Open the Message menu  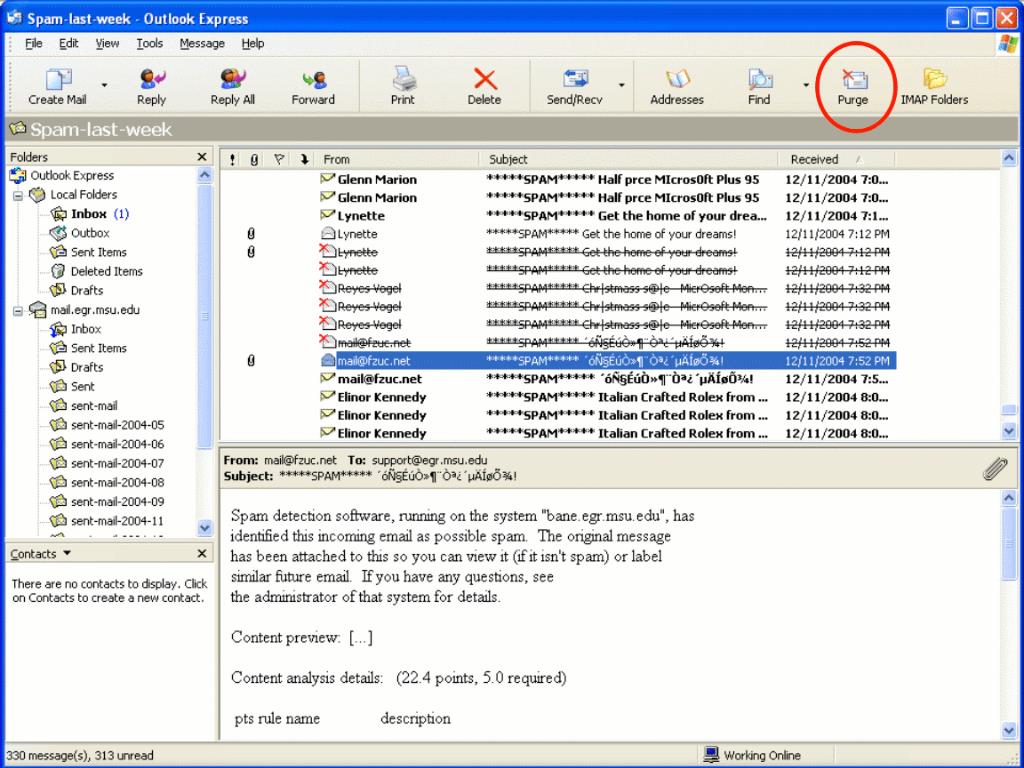coord(202,44)
